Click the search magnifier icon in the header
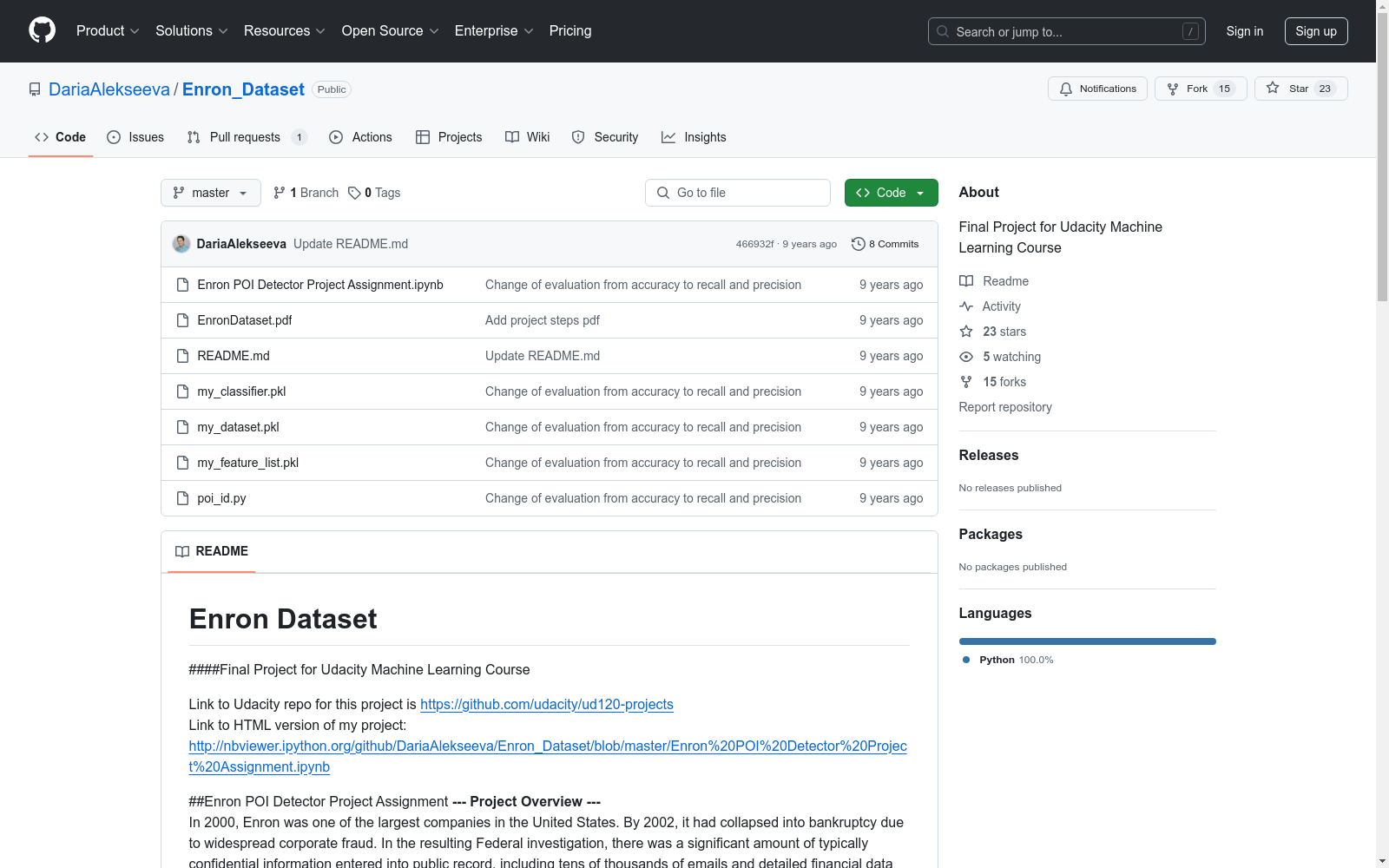The height and width of the screenshot is (868, 1389). [x=943, y=31]
